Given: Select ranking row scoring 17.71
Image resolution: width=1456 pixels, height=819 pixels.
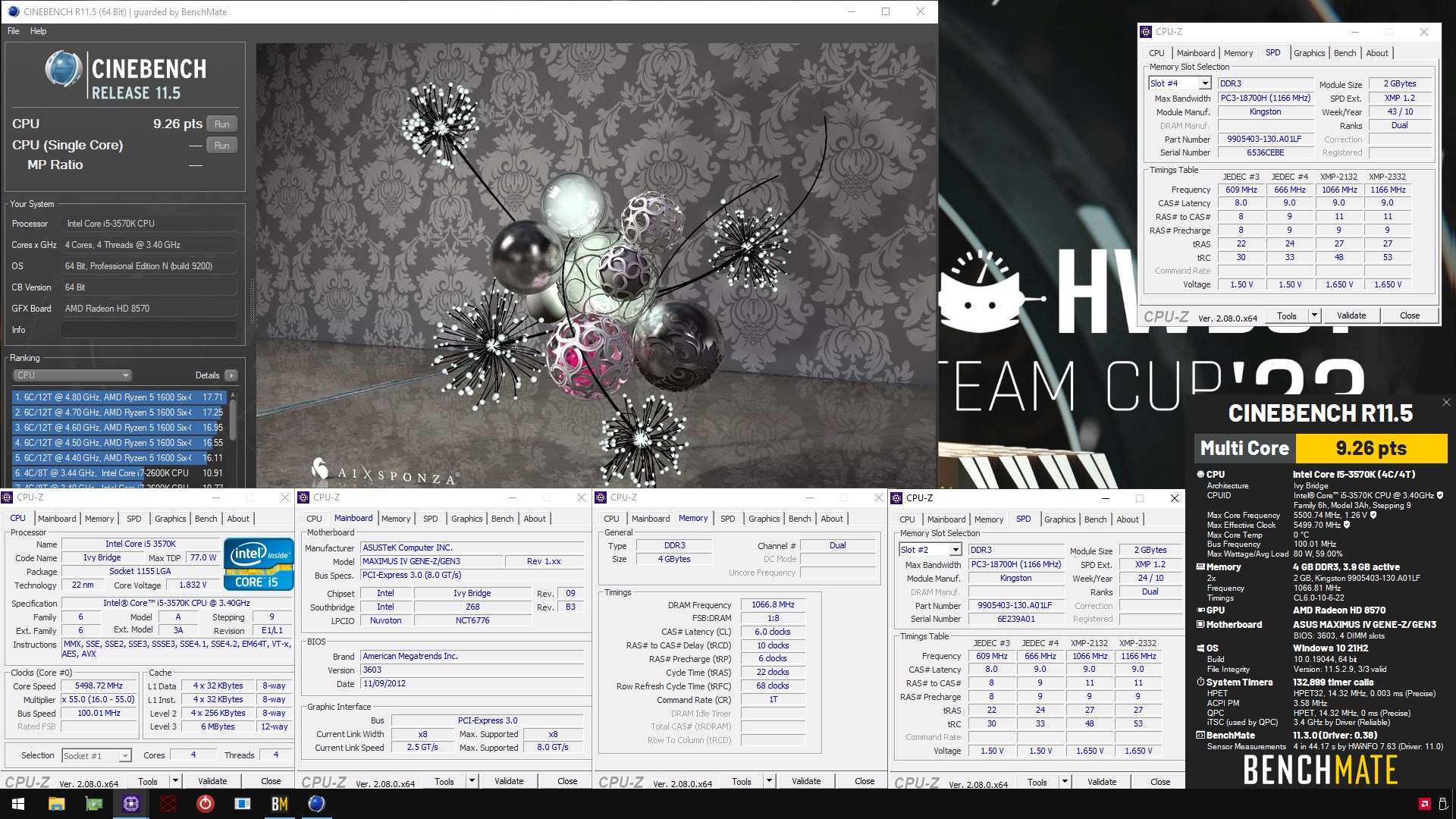Looking at the screenshot, I should pyautogui.click(x=119, y=397).
